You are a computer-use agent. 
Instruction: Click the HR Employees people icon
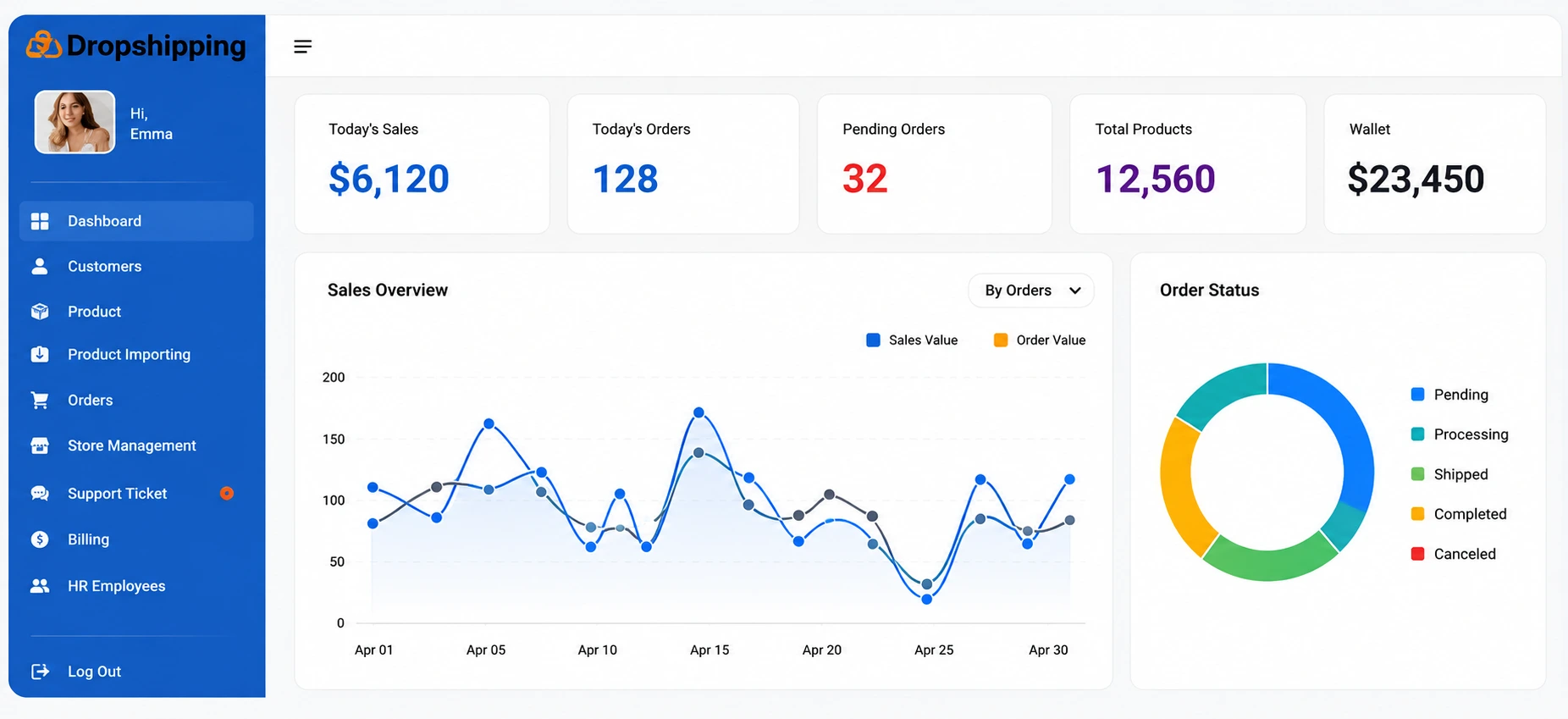(40, 586)
